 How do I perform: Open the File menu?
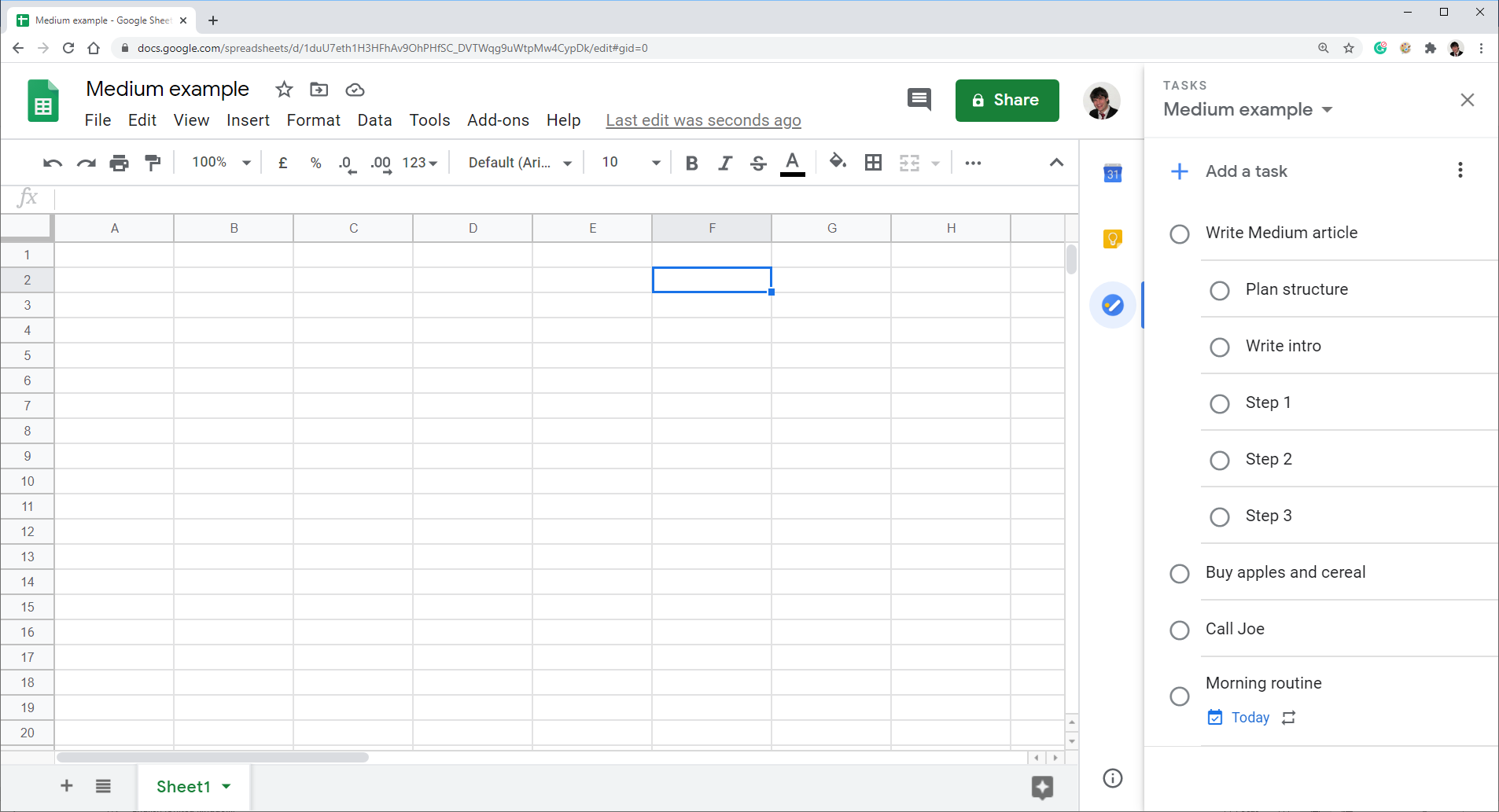click(x=98, y=120)
